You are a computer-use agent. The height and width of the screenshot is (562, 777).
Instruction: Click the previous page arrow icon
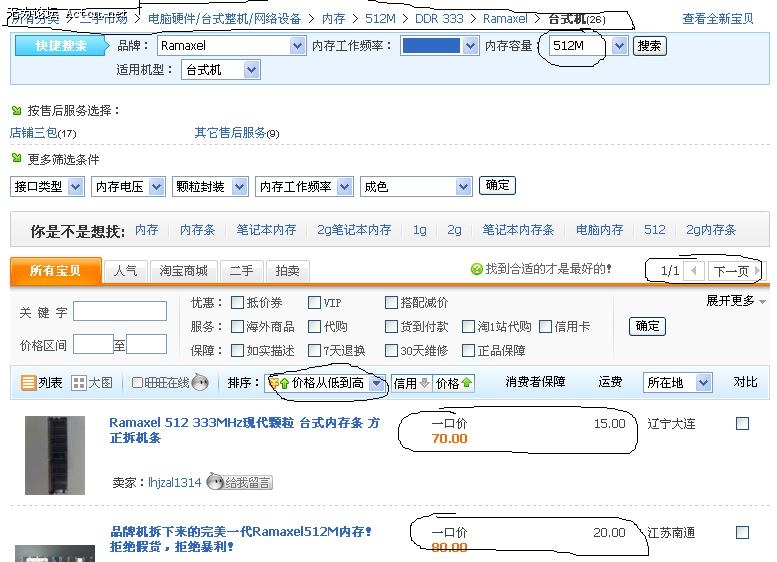694,271
